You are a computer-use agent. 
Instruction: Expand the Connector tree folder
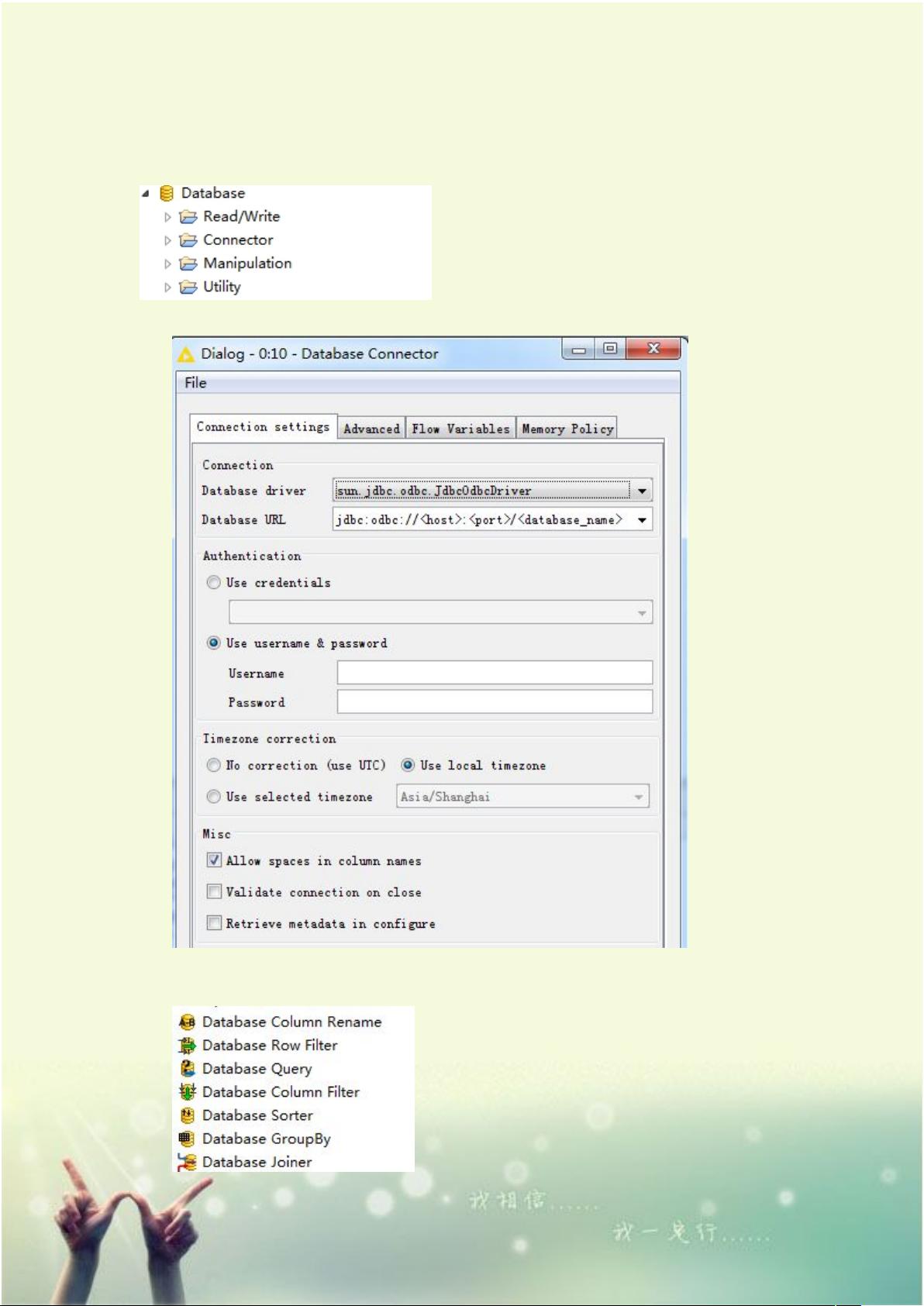pyautogui.click(x=167, y=240)
